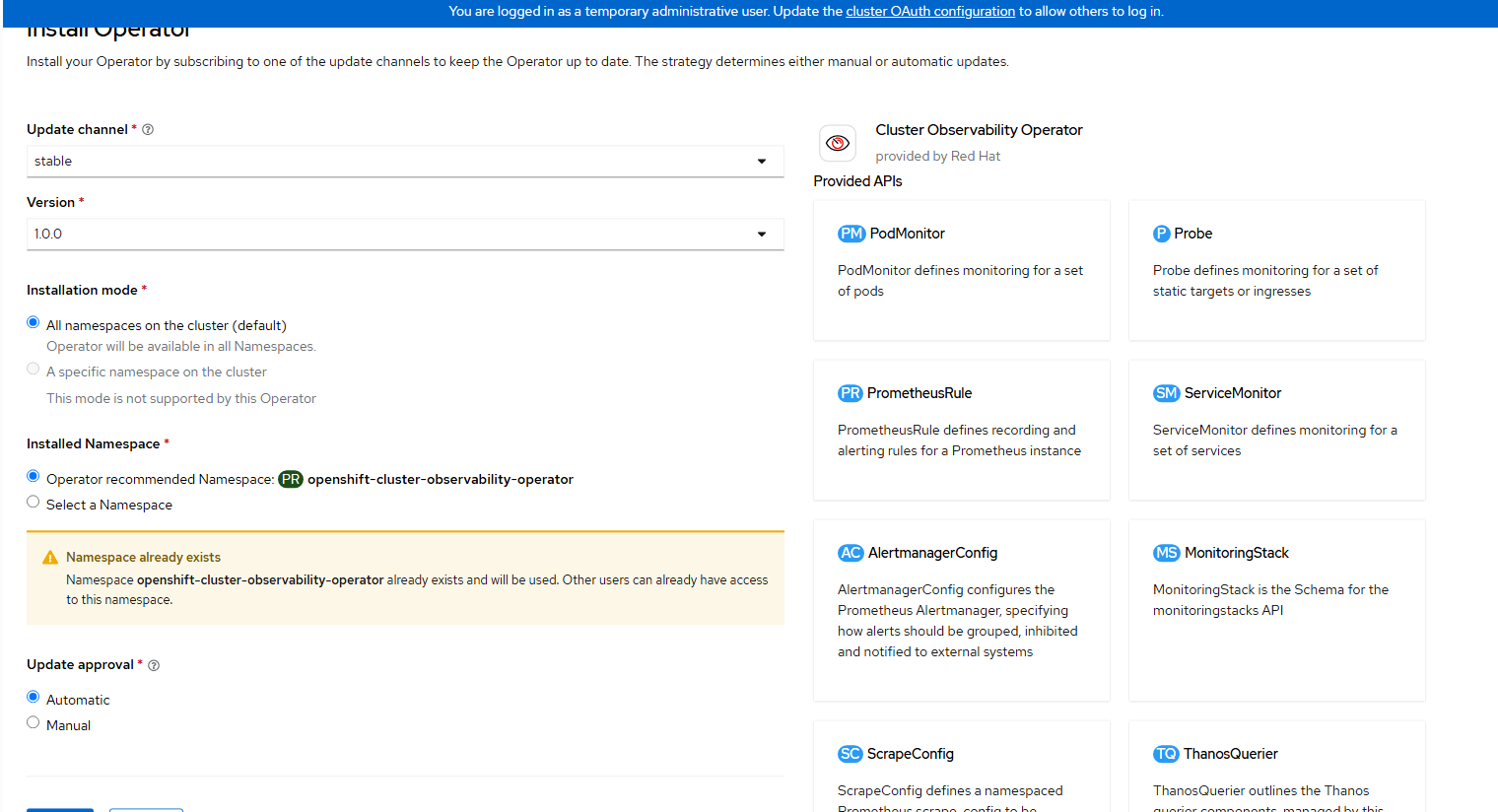Set update approval to Automatic
This screenshot has height=812, width=1498.
pyautogui.click(x=34, y=697)
